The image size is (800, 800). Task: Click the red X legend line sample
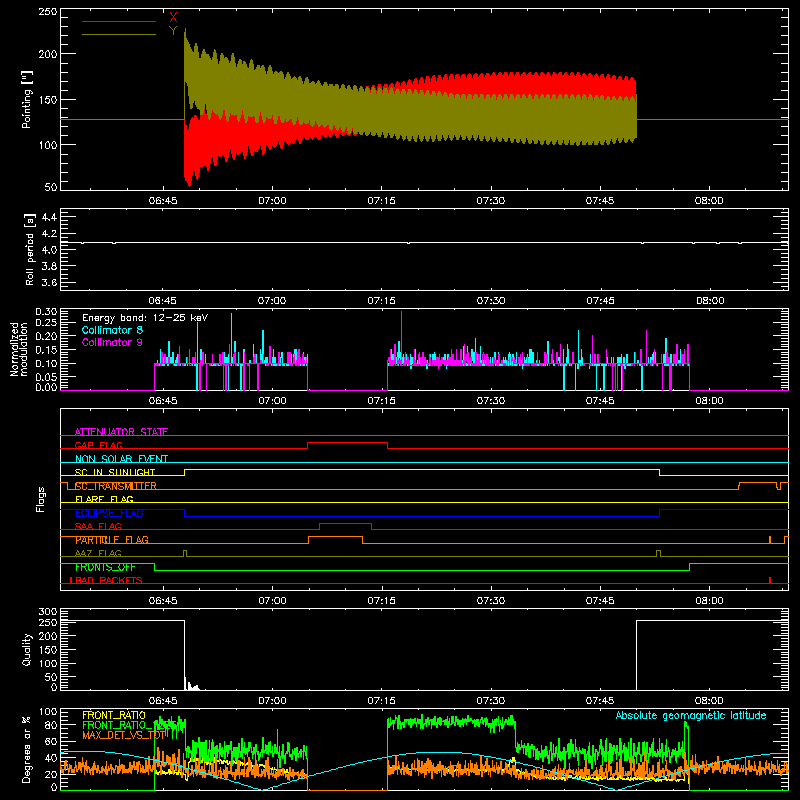click(119, 21)
